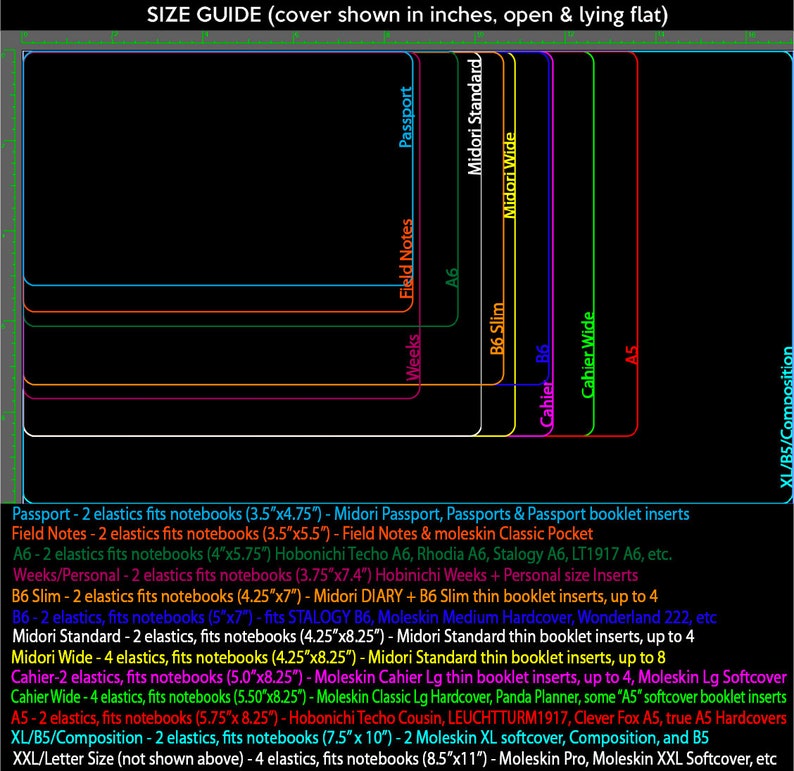The height and width of the screenshot is (771, 794).
Task: Click the vertical blue 'B6' label in the diagram
Action: (542, 353)
